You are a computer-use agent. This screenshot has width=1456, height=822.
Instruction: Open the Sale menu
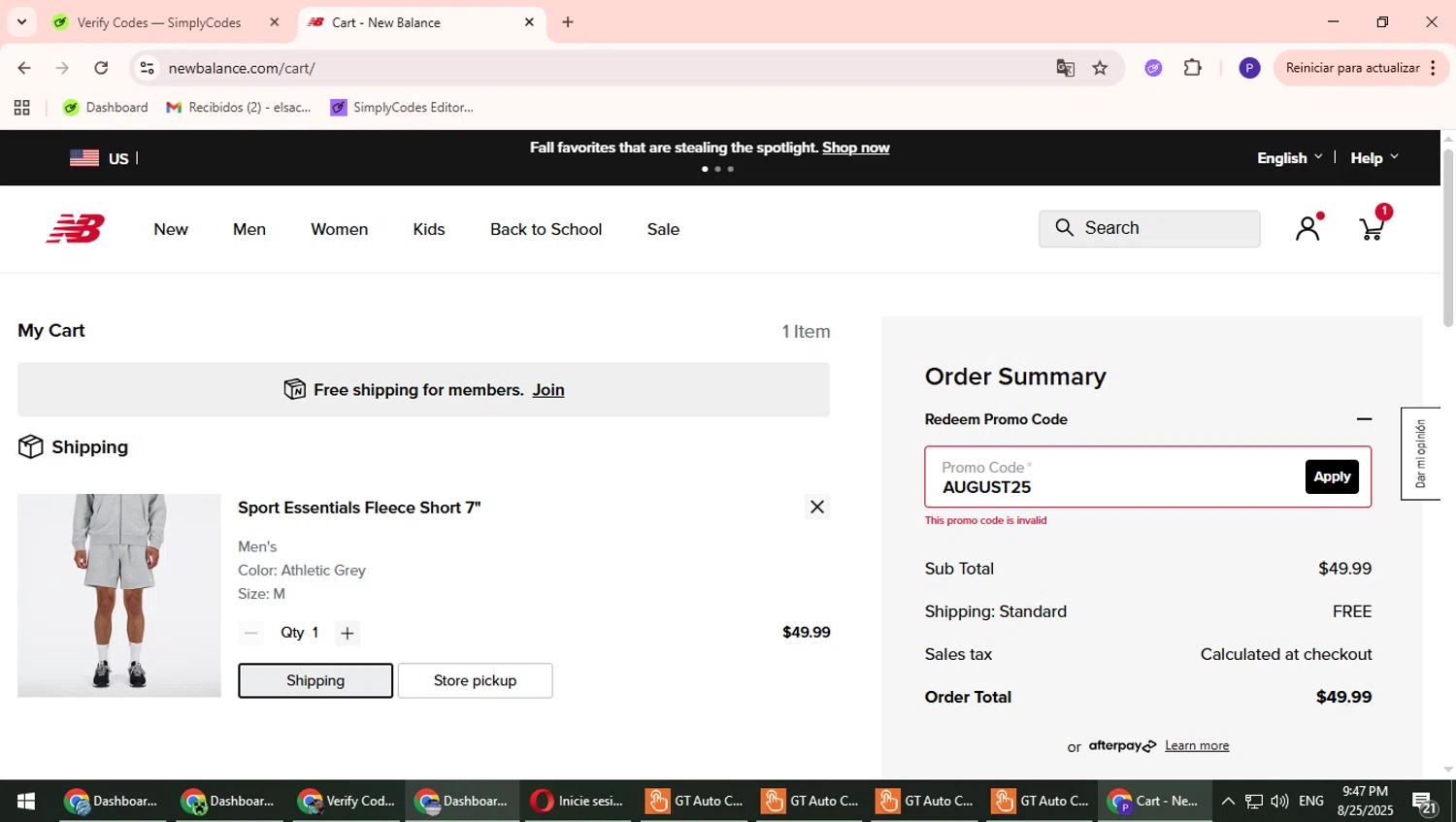664,229
